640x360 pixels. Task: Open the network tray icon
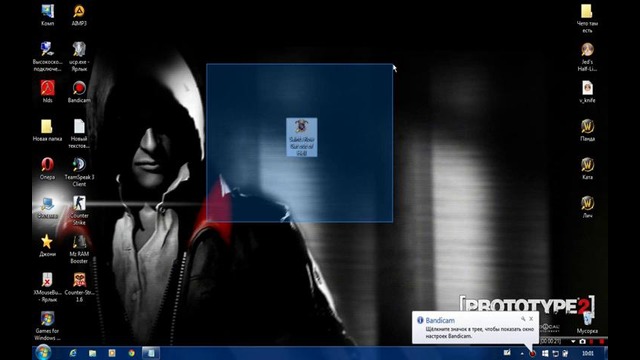point(556,353)
